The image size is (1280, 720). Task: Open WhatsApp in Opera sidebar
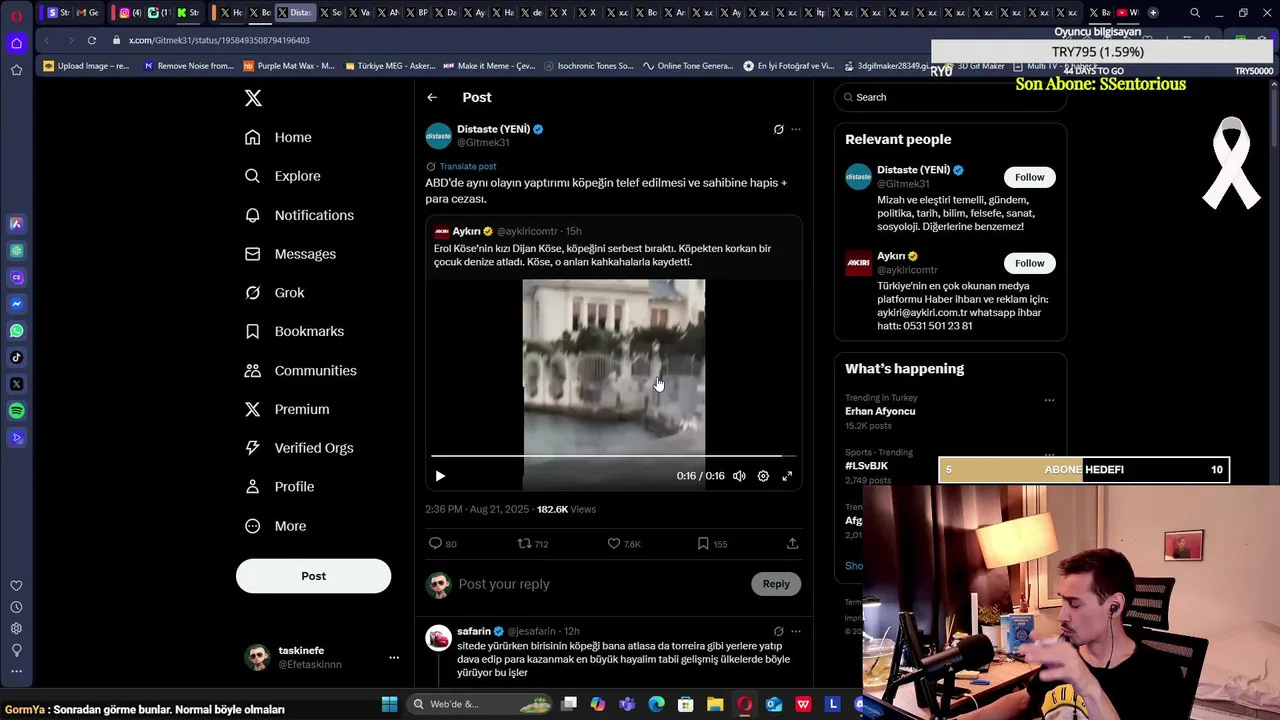[16, 330]
